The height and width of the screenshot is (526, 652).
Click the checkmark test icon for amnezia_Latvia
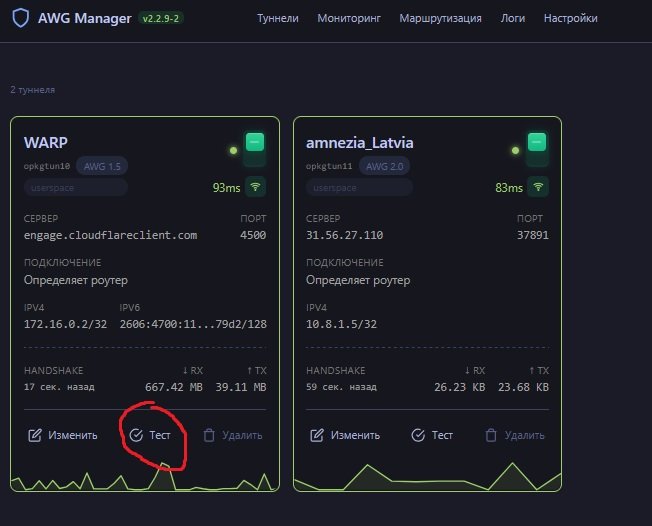pos(418,435)
